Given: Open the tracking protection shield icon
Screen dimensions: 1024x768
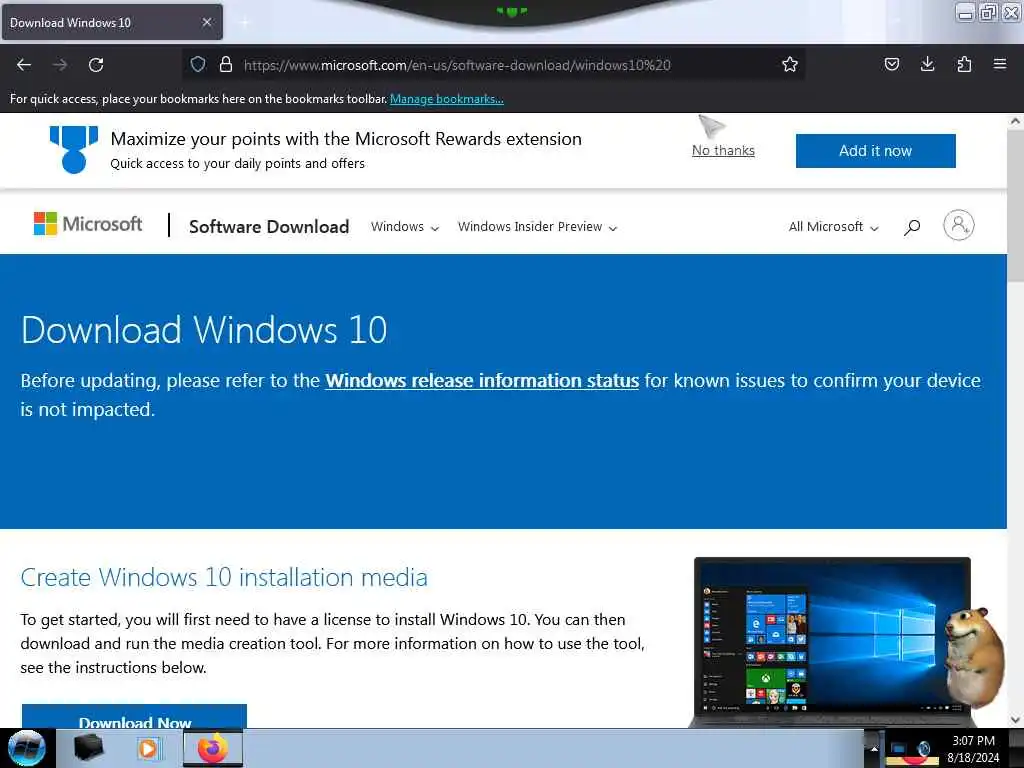Looking at the screenshot, I should pos(198,64).
